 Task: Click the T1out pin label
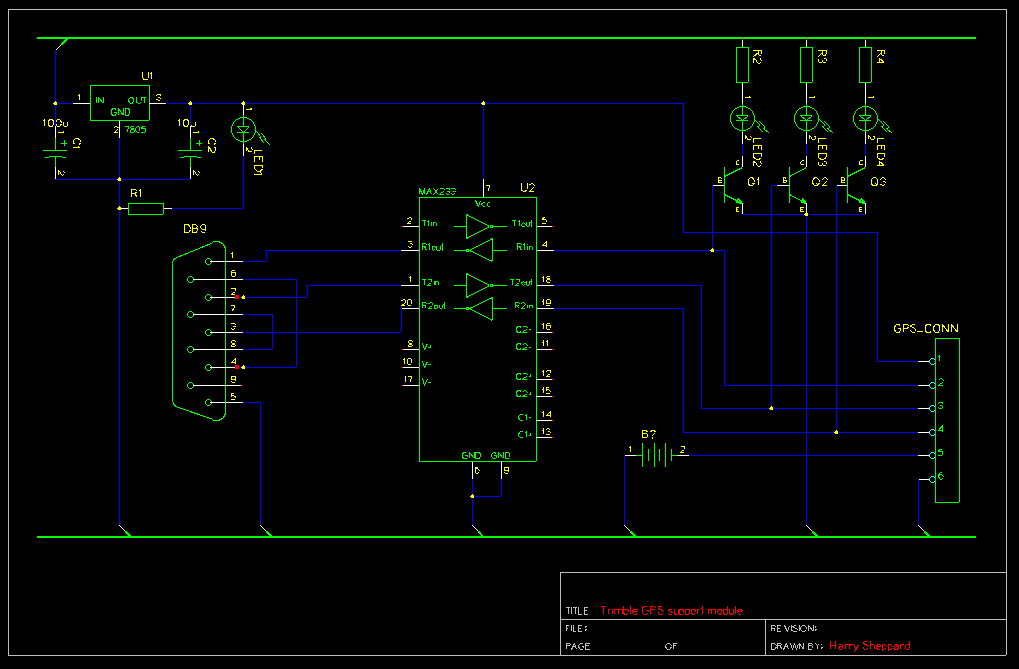(x=522, y=224)
